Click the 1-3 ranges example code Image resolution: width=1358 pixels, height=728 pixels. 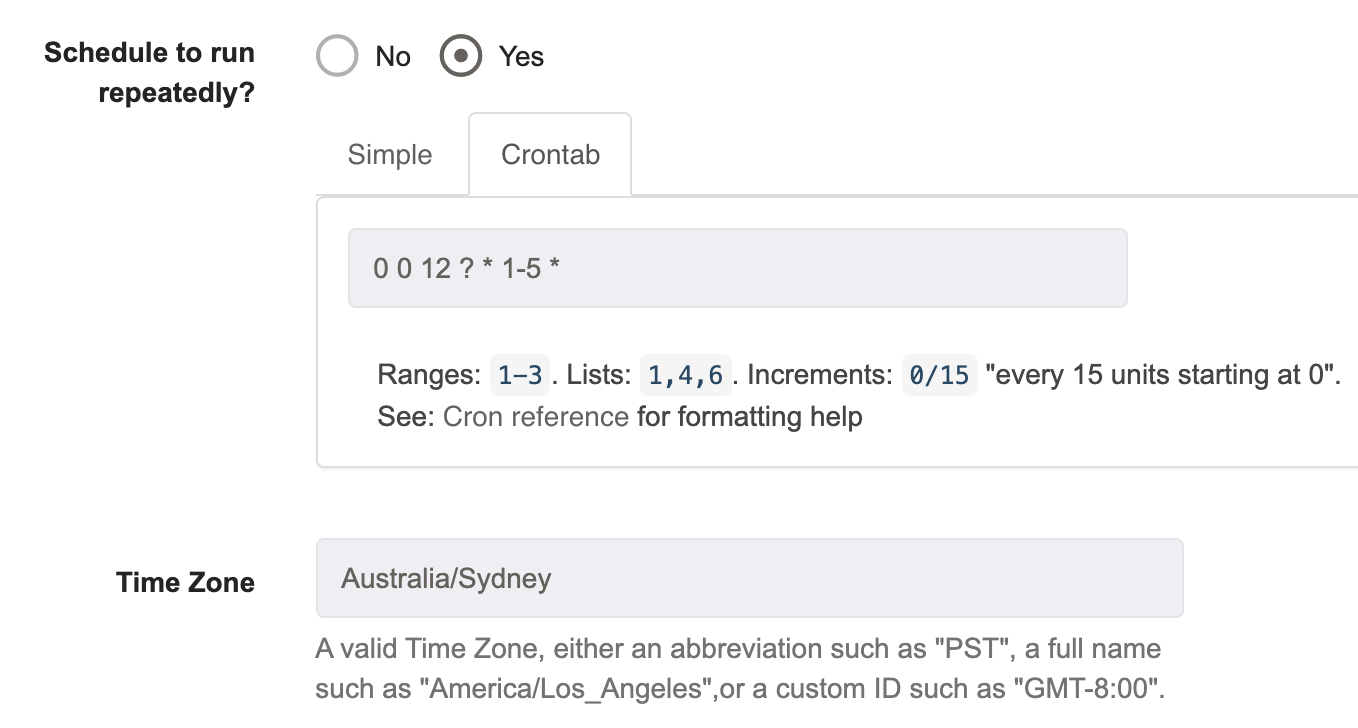520,375
